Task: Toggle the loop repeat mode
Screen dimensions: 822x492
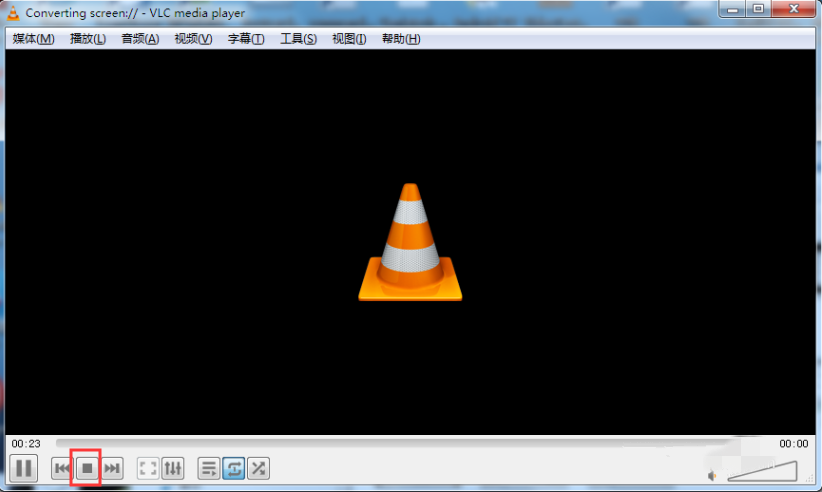Action: (234, 468)
